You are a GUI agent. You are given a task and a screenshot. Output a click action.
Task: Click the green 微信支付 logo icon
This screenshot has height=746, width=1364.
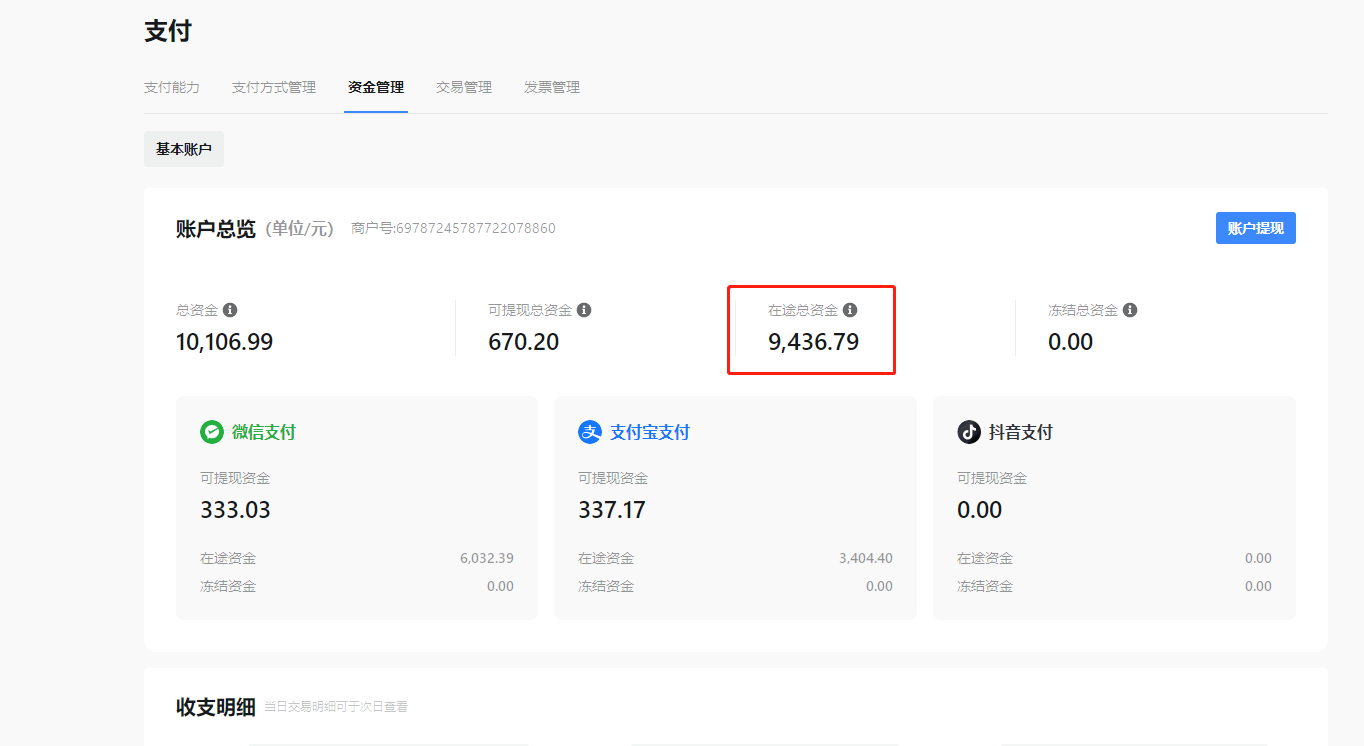(x=211, y=432)
